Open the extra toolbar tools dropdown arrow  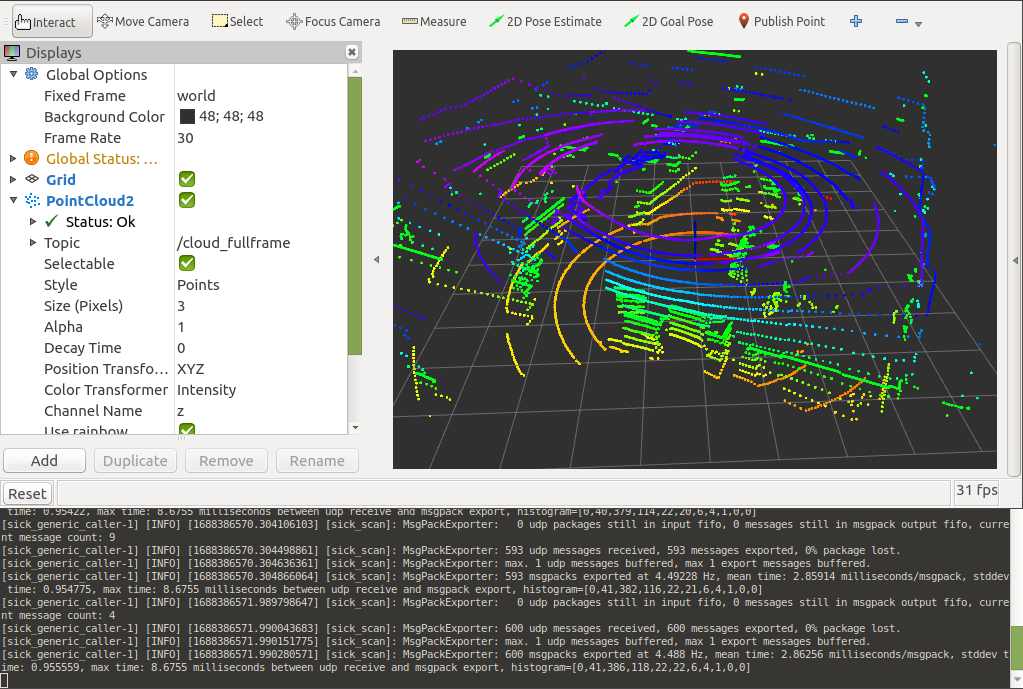(917, 23)
